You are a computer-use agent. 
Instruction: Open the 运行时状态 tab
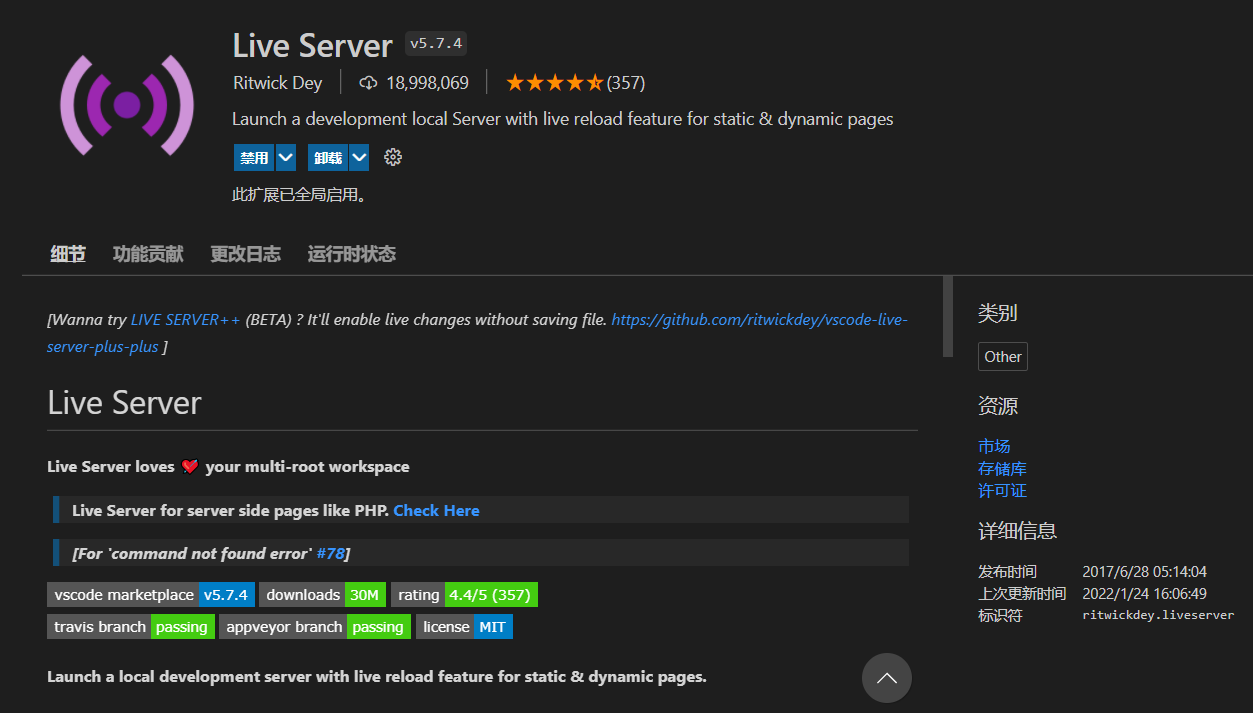352,254
